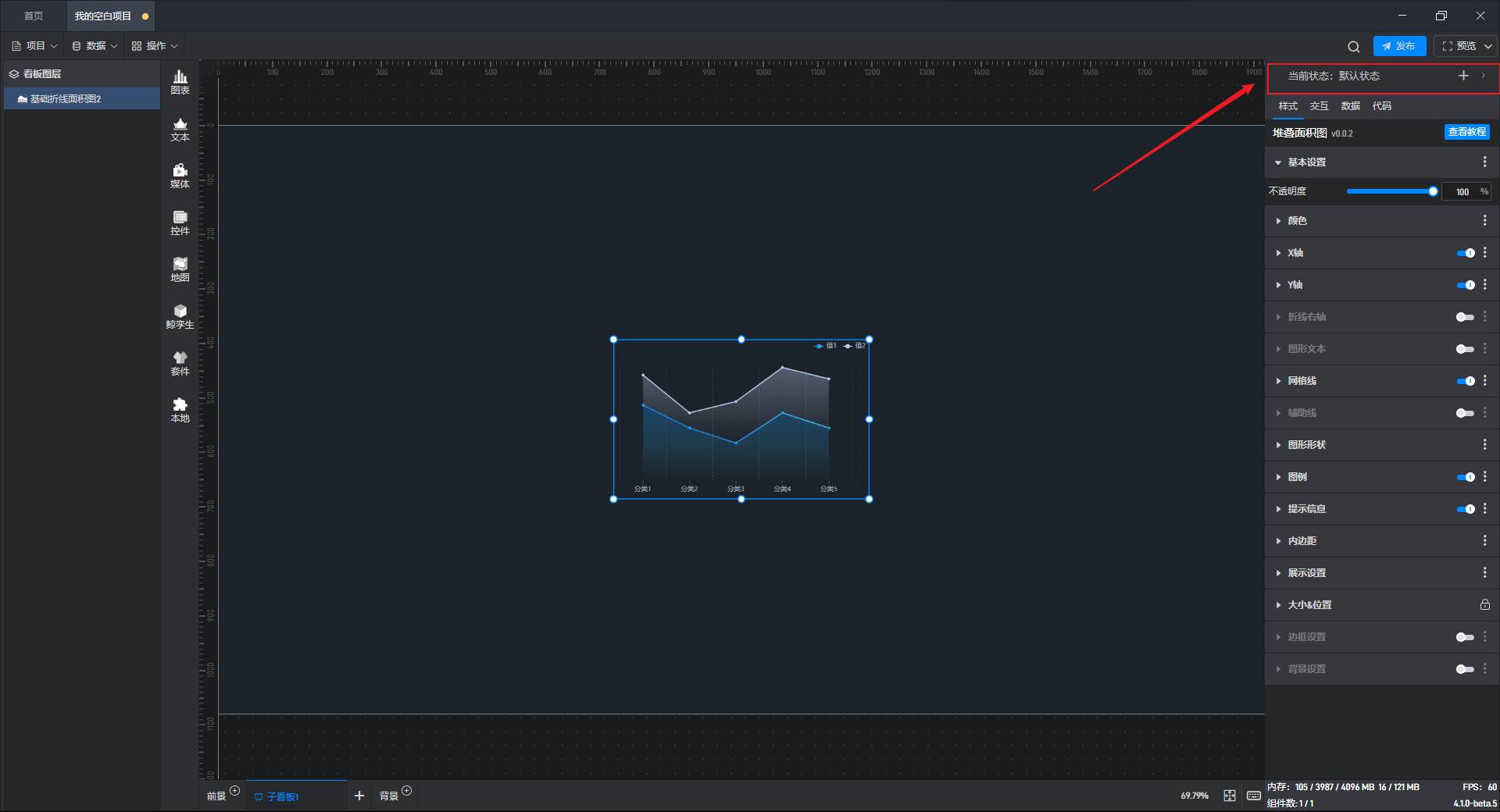Open the 控件 controls panel

180,223
